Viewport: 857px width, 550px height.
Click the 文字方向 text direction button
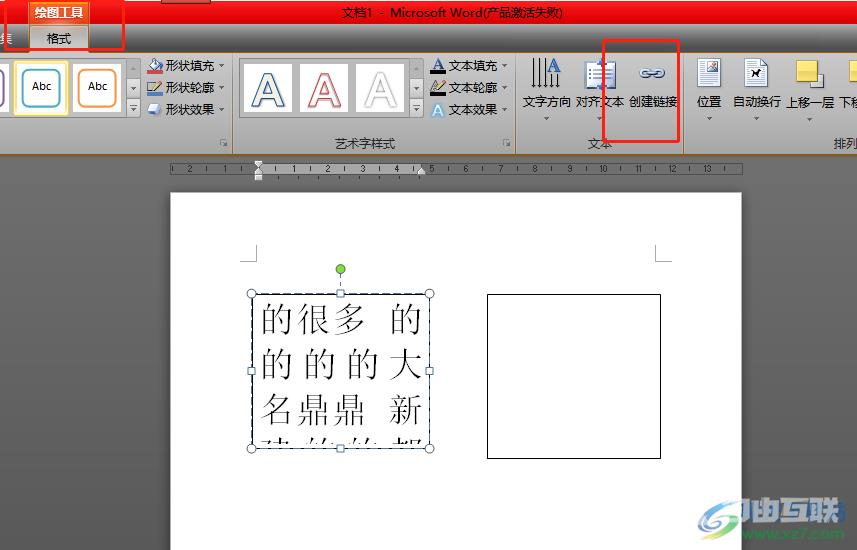coord(546,89)
